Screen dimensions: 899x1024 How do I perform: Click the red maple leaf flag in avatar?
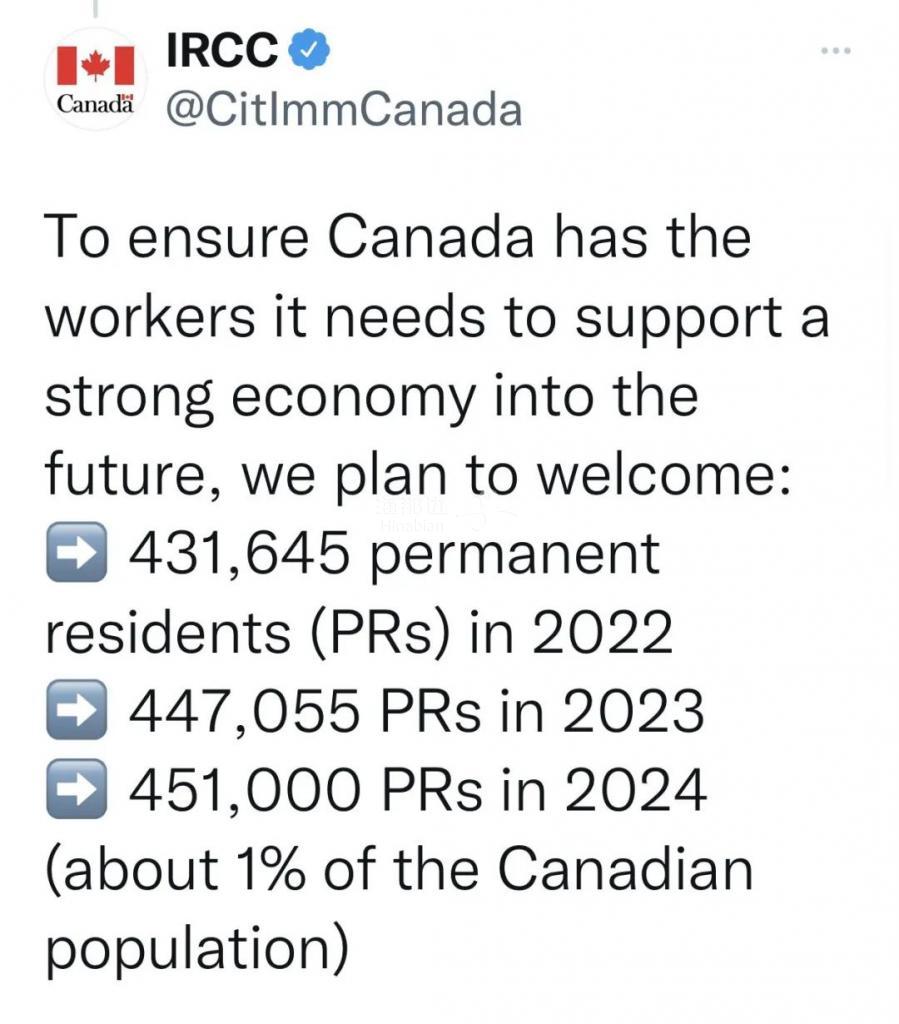click(x=95, y=65)
